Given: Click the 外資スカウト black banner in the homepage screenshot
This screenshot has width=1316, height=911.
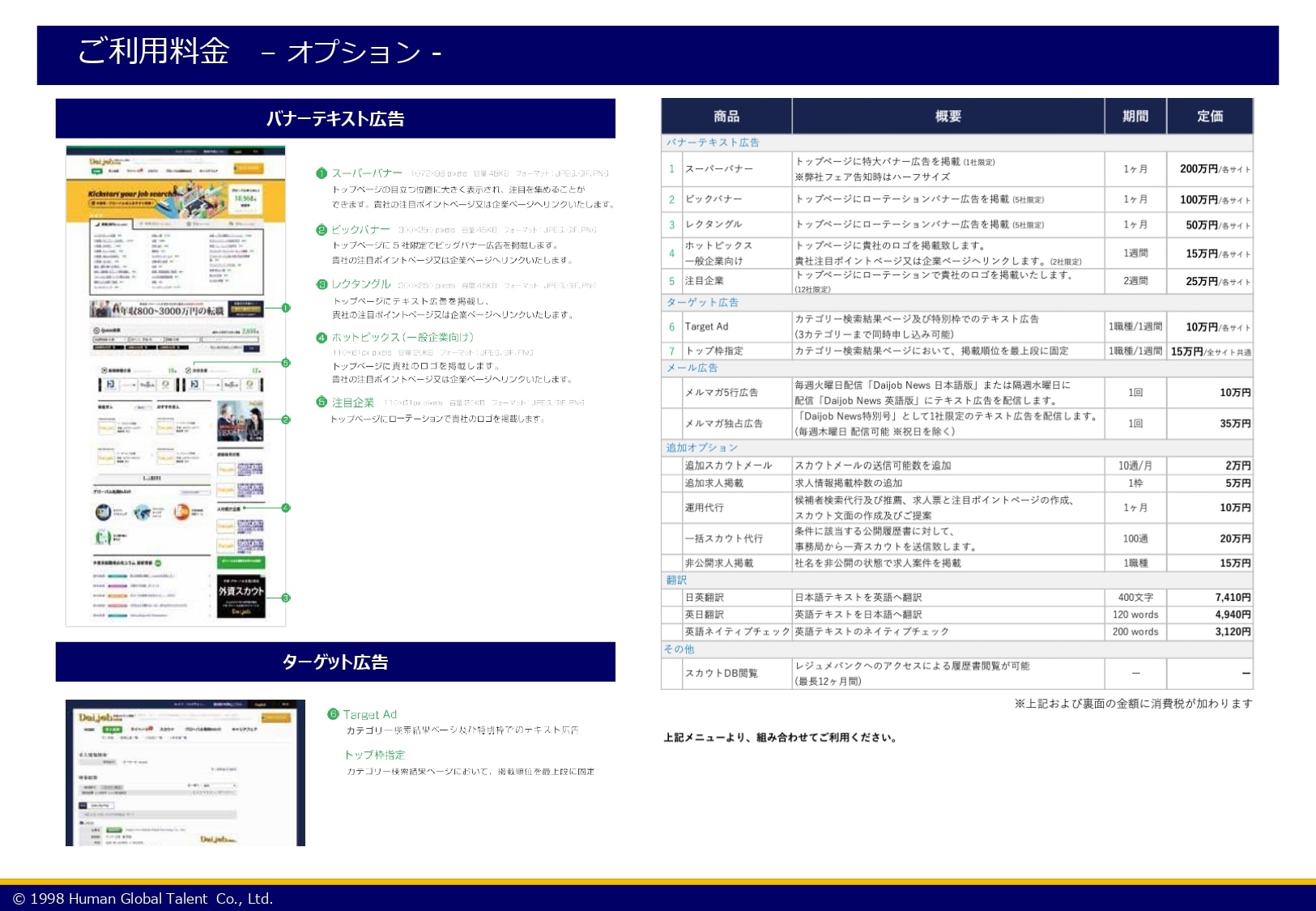Looking at the screenshot, I should pos(241,597).
